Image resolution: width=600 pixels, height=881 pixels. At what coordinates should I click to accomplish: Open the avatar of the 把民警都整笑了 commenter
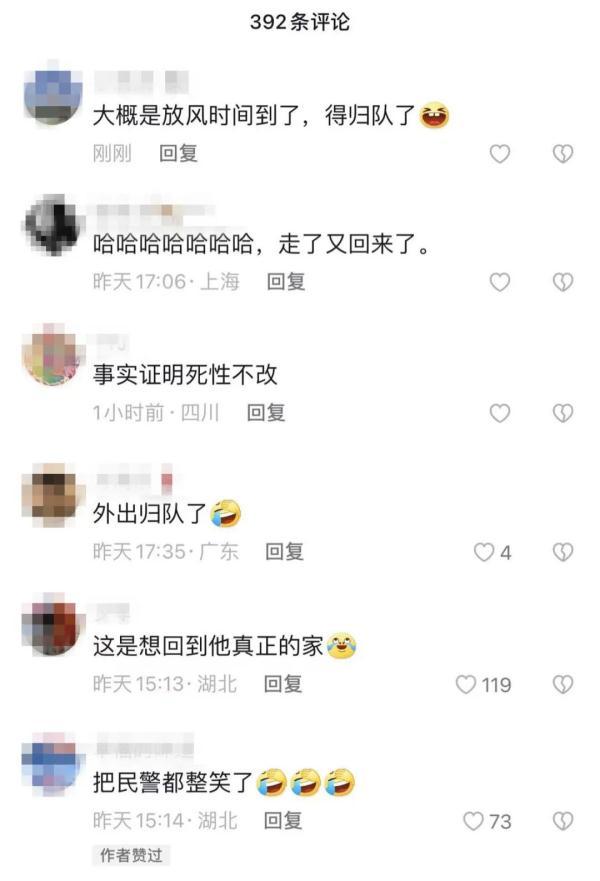coord(52,763)
